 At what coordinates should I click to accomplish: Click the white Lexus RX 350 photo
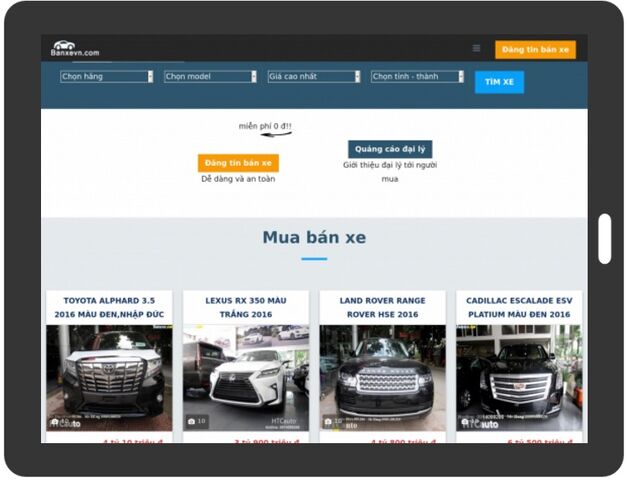pos(246,378)
